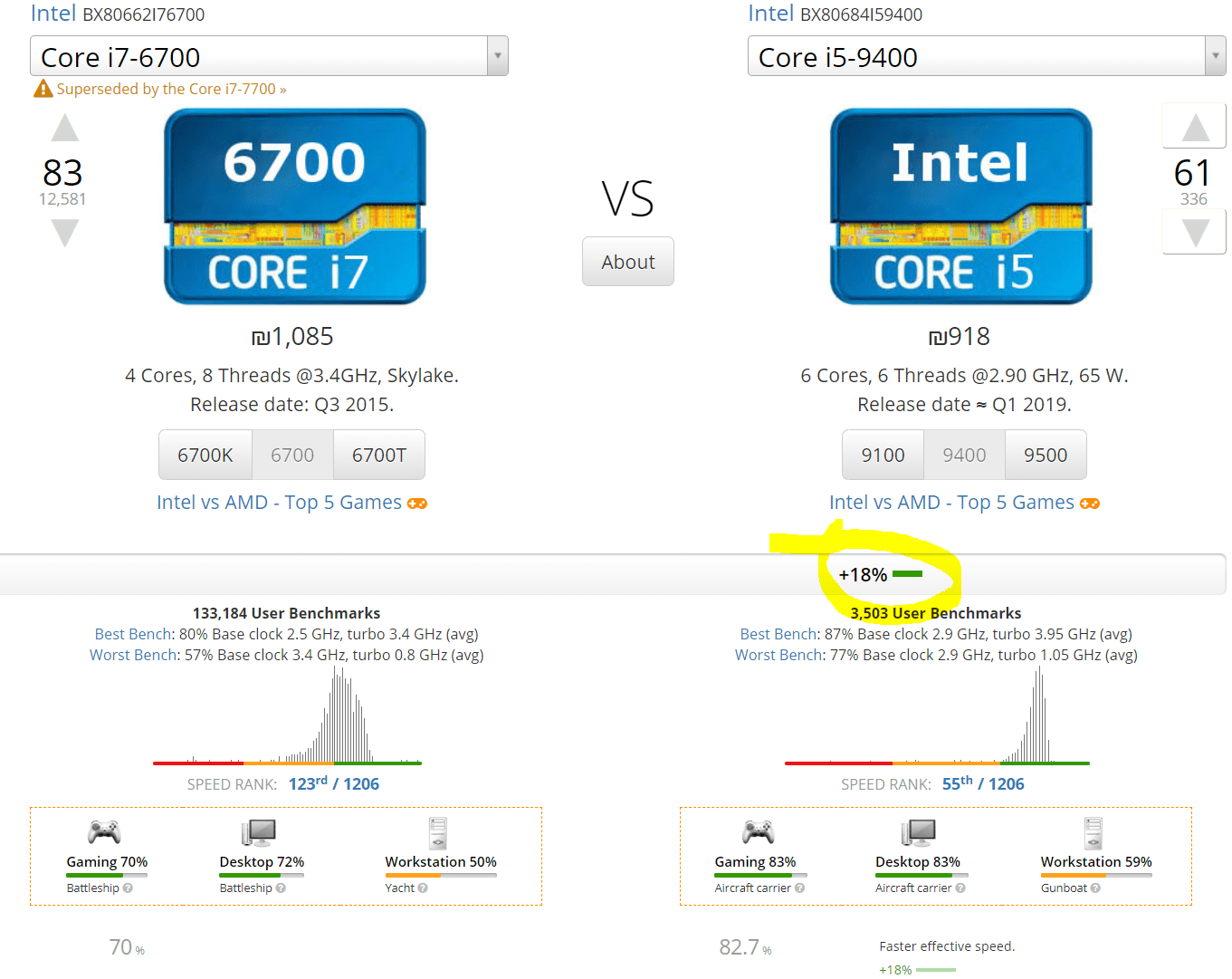Image resolution: width=1232 pixels, height=979 pixels.
Task: Follow the Superseded by Core i7-7700 link
Action: tap(171, 89)
